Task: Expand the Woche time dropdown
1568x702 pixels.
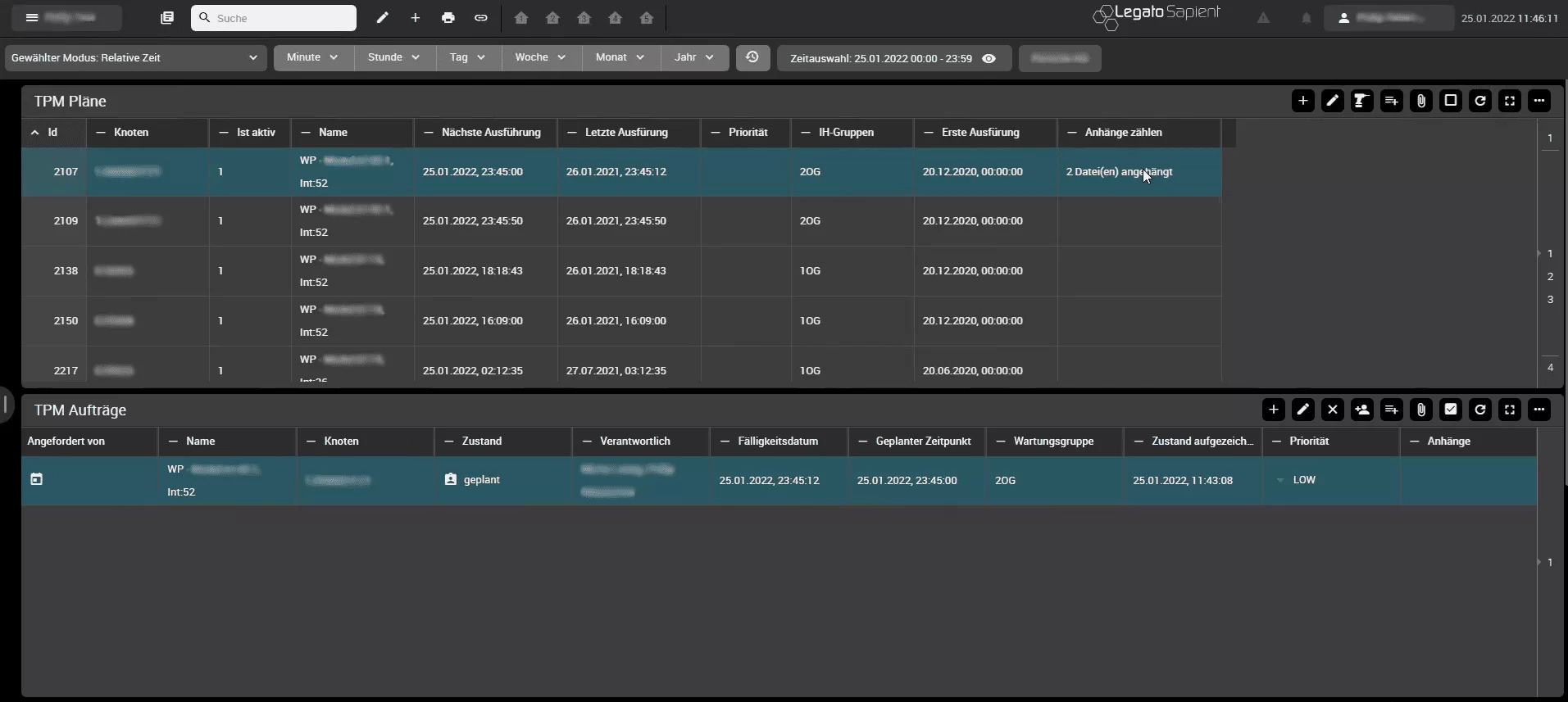Action: 541,57
